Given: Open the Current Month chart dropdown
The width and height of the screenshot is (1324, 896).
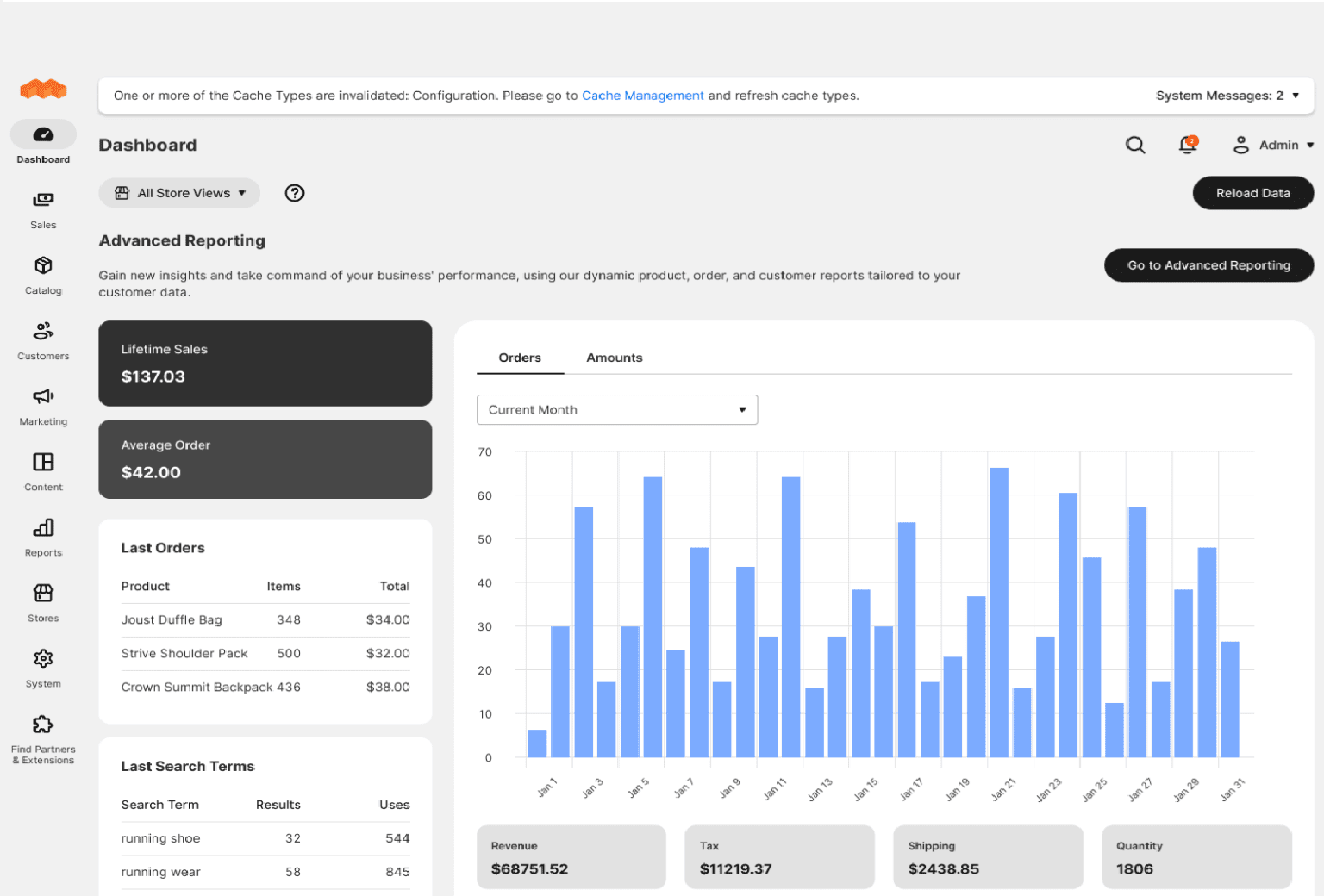Looking at the screenshot, I should (x=616, y=409).
